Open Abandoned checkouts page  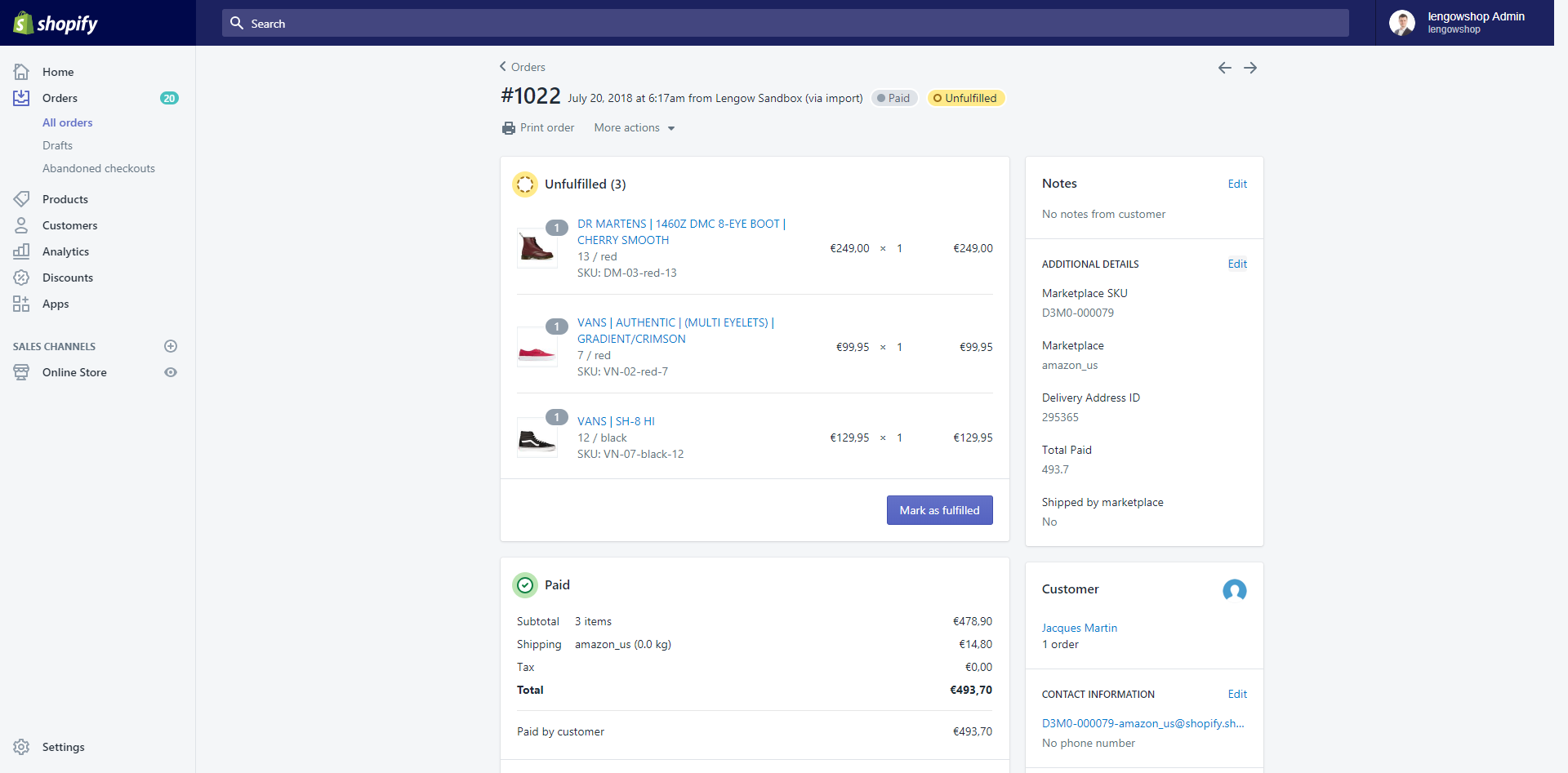tap(98, 168)
